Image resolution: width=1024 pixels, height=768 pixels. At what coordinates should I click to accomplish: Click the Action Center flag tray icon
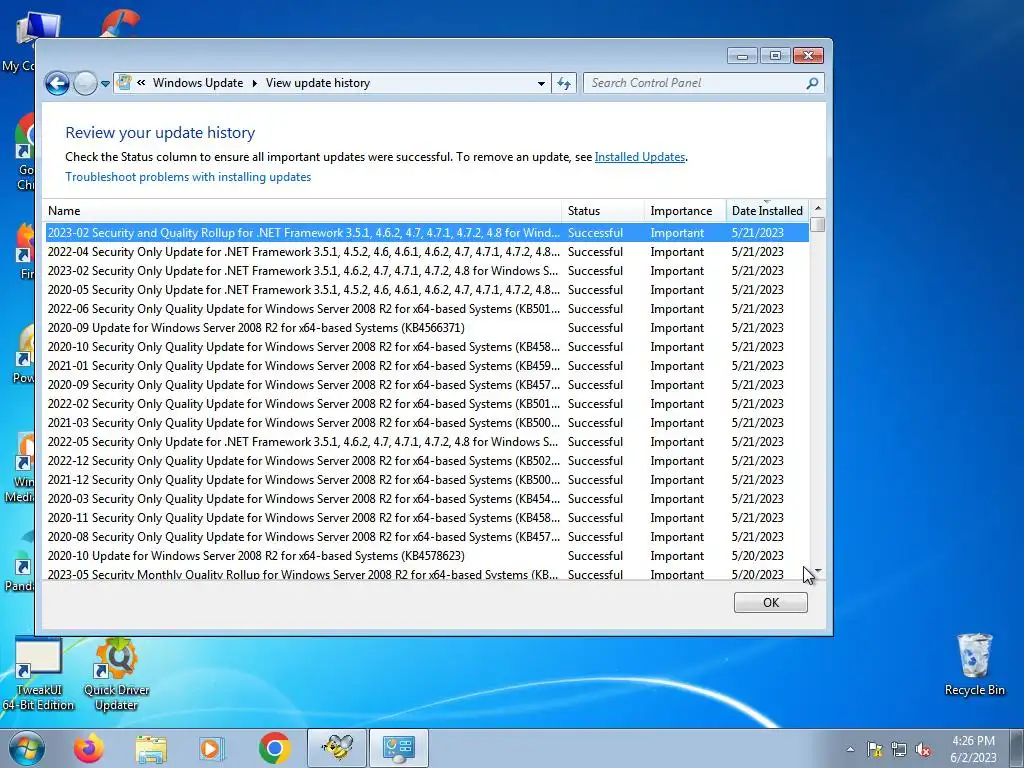pos(874,750)
